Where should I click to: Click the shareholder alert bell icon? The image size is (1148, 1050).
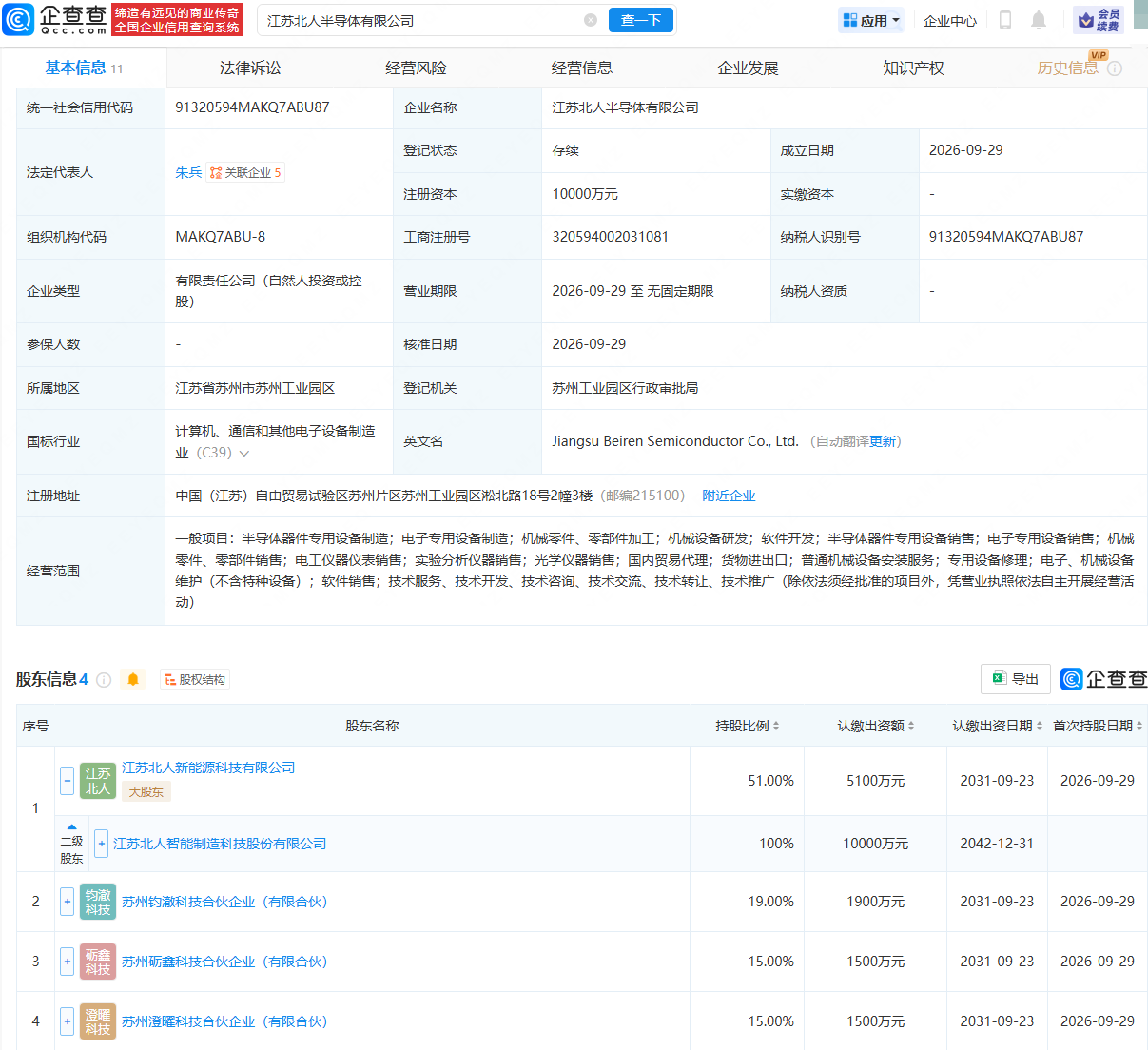coord(133,679)
